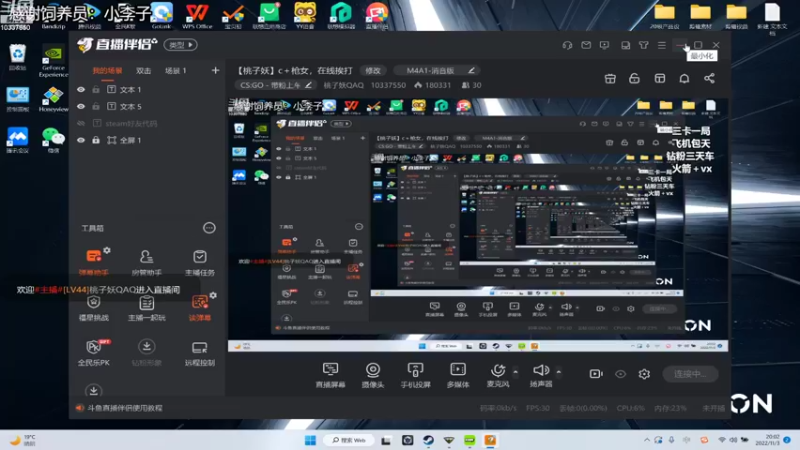Click the unlock icon above the preview

click(x=634, y=79)
